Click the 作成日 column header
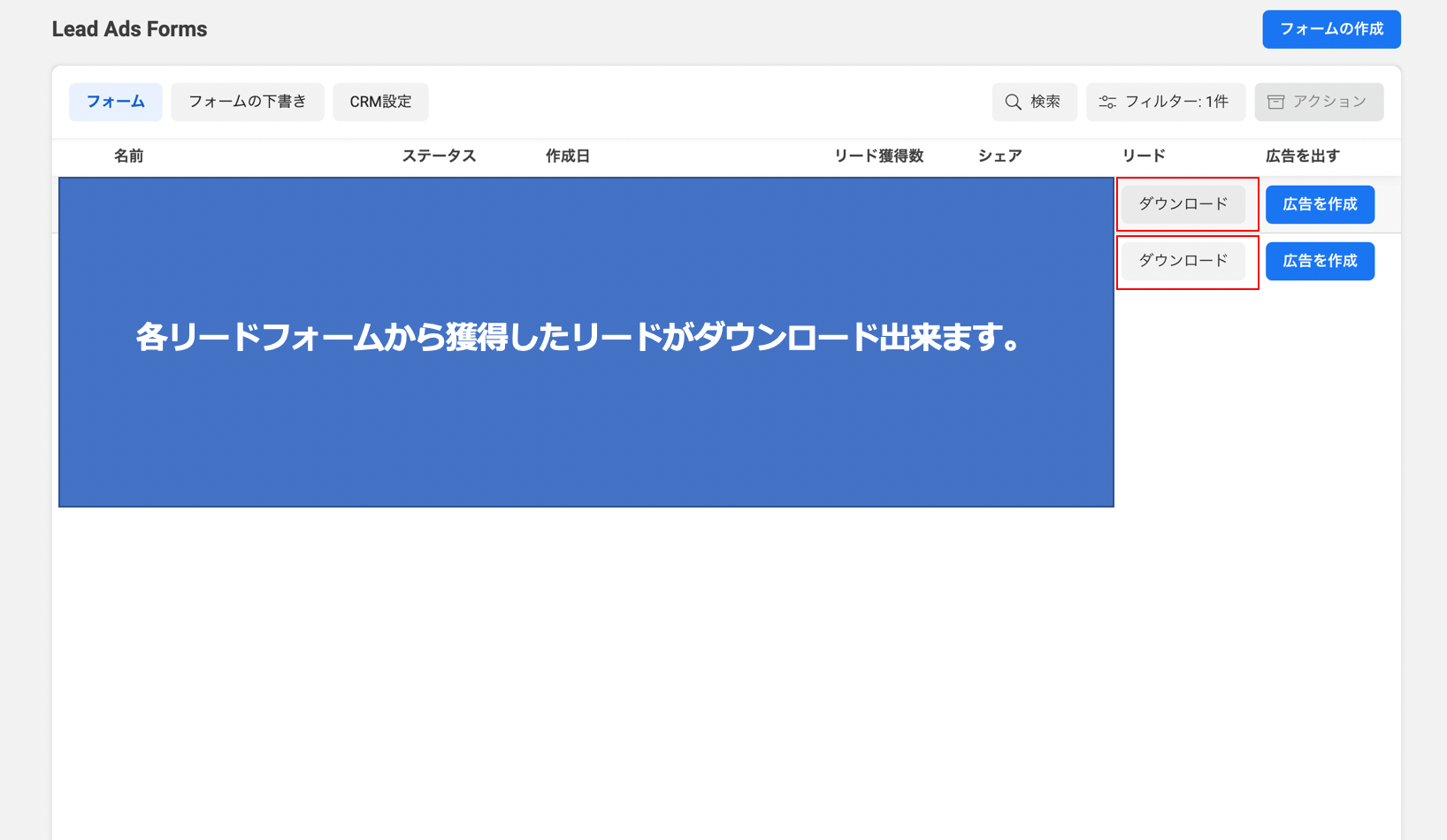1447x840 pixels. (x=568, y=157)
